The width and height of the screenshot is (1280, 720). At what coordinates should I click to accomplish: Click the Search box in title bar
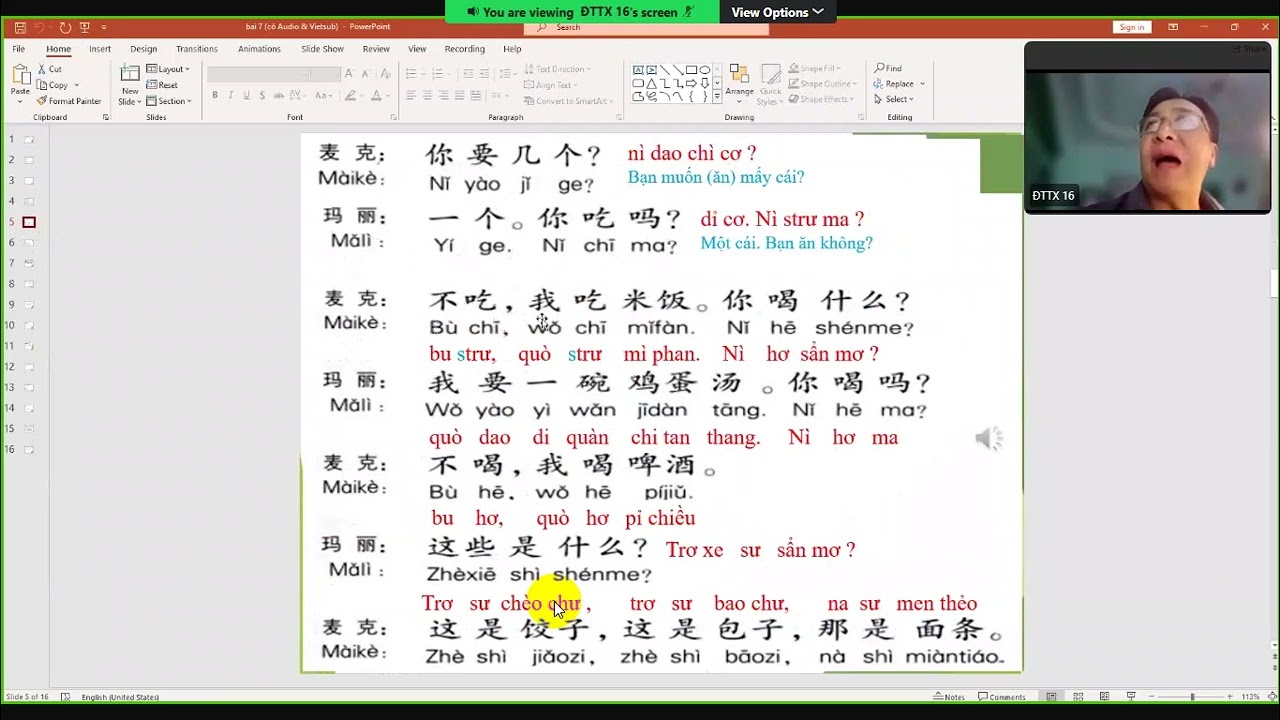(647, 27)
